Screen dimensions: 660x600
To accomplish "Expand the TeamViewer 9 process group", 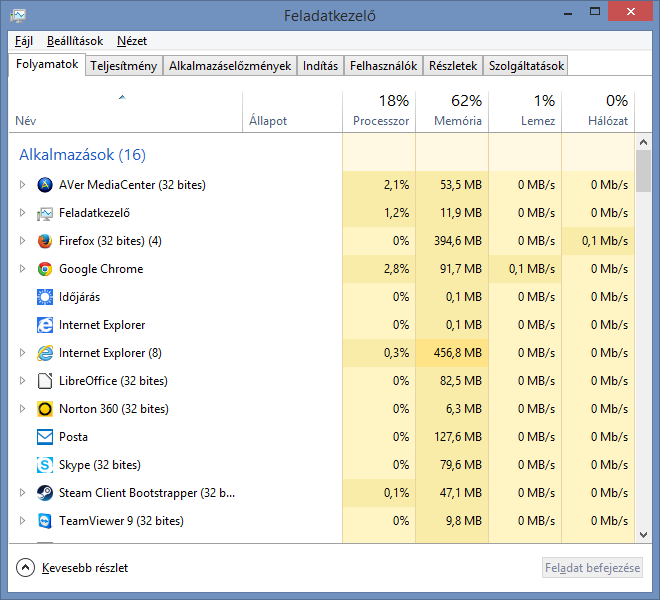I will 22,521.
